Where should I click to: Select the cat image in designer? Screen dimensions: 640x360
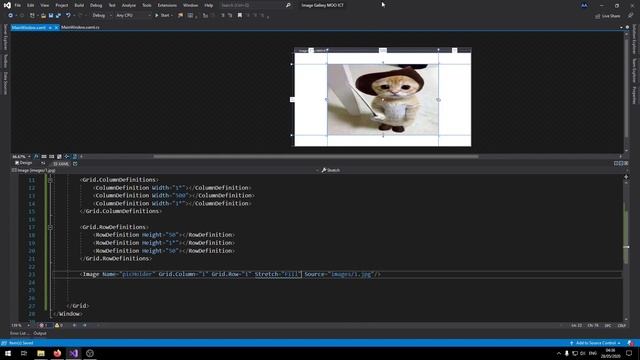click(x=383, y=100)
